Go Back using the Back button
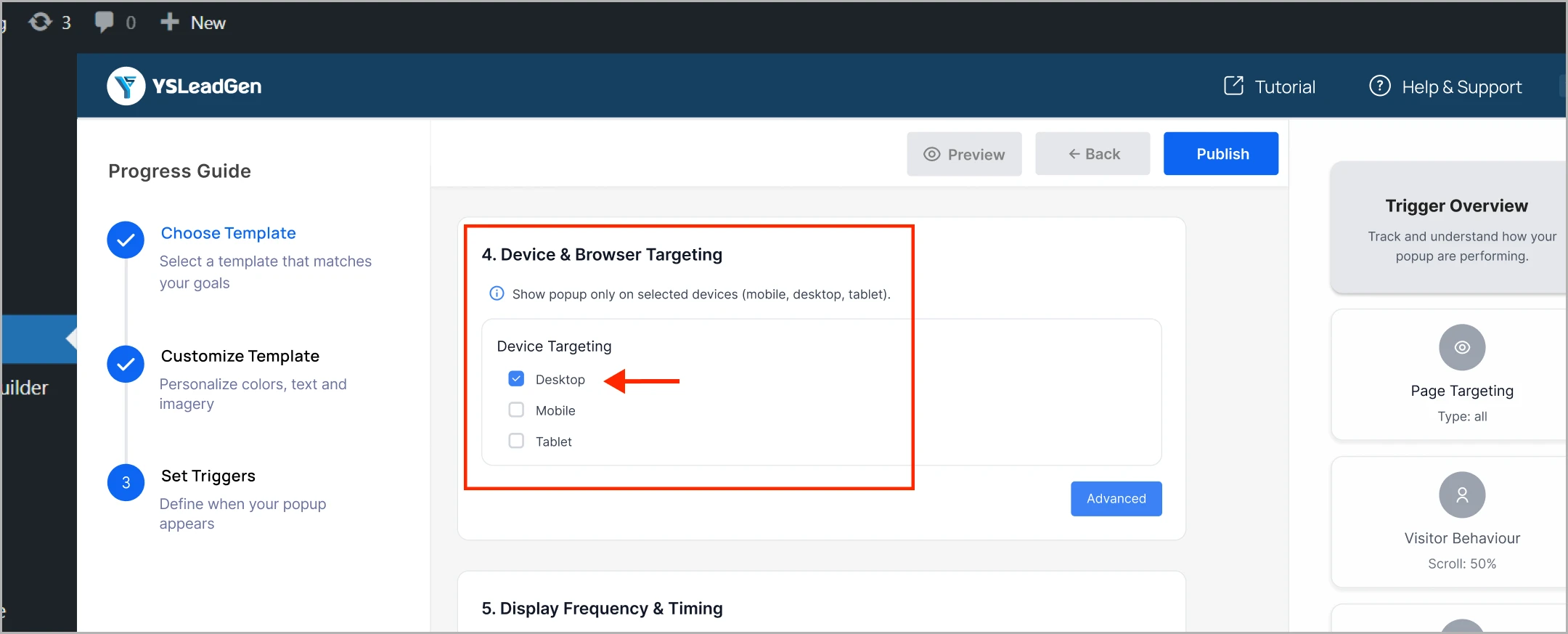This screenshot has height=634, width=1568. [1093, 153]
